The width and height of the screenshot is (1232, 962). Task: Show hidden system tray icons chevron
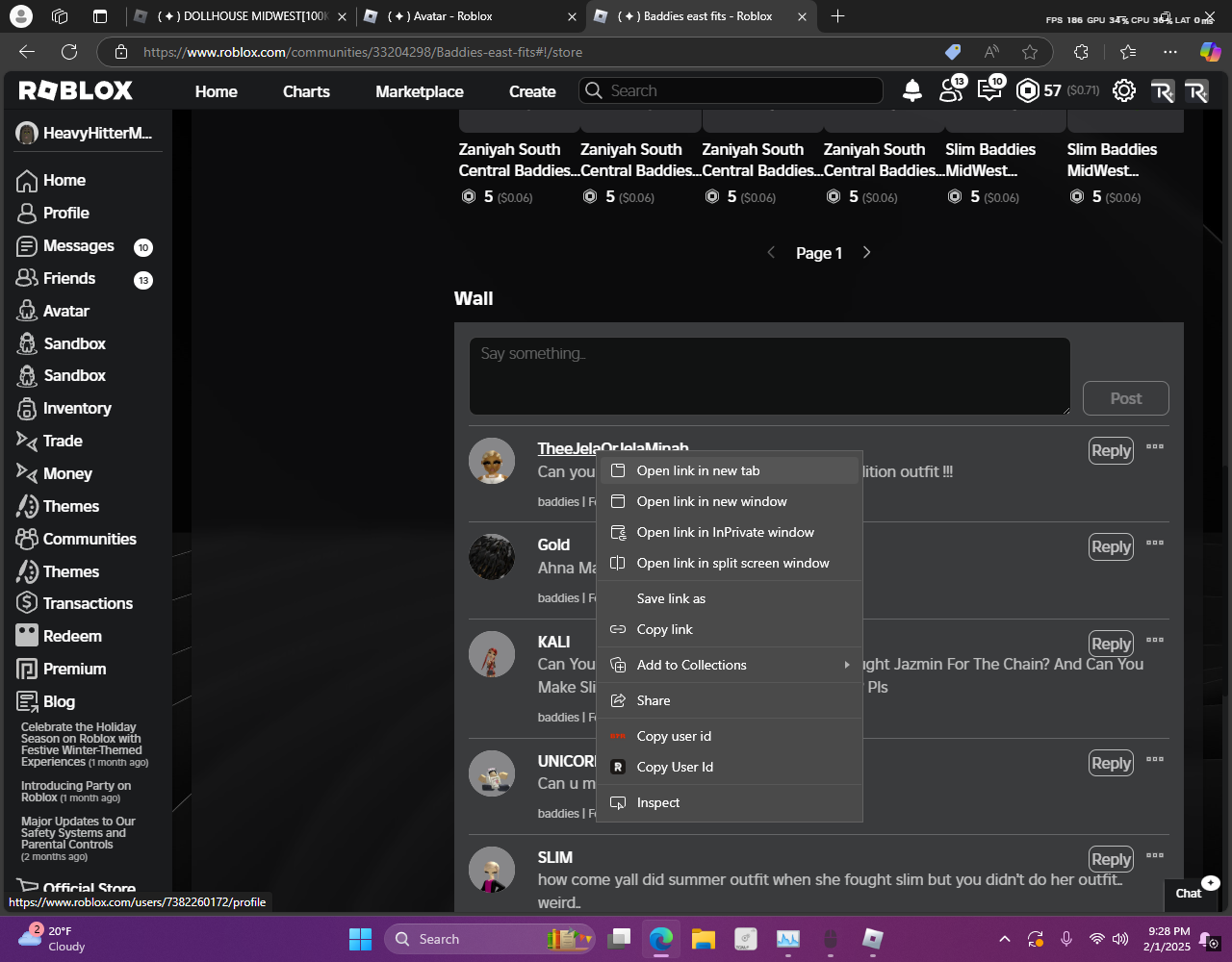(x=1005, y=939)
